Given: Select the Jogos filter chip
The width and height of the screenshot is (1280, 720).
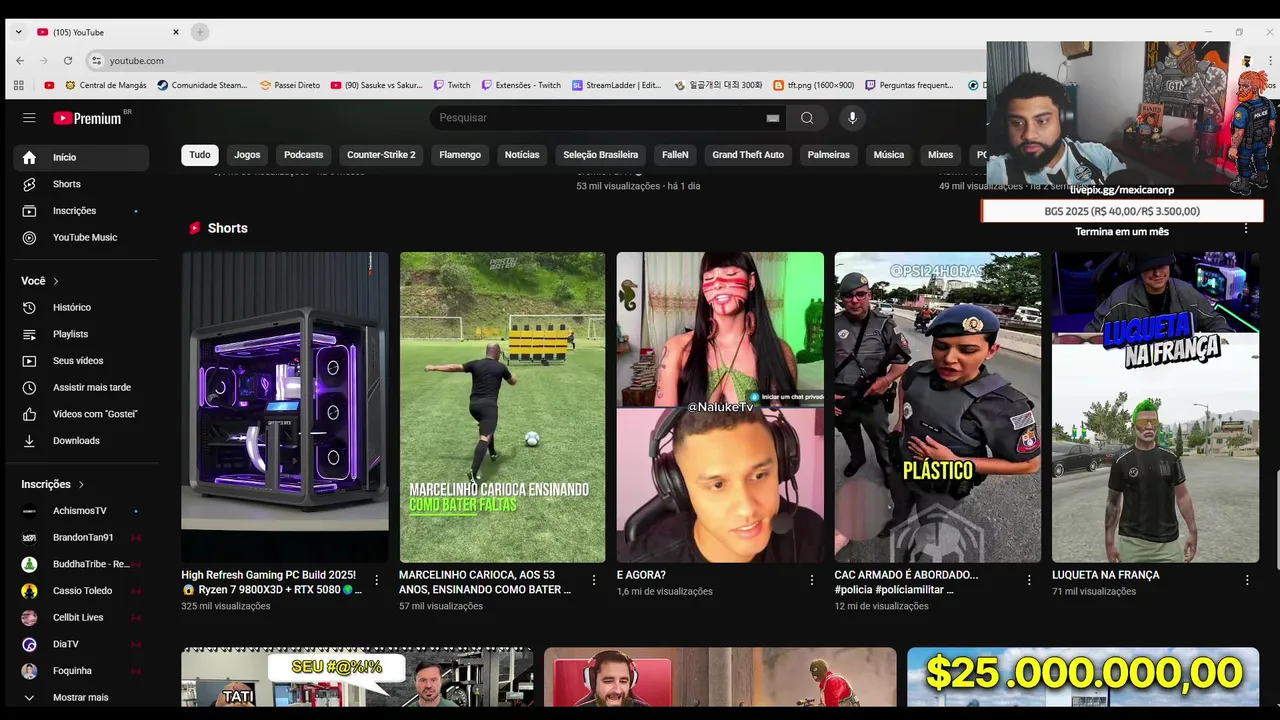Looking at the screenshot, I should tap(247, 155).
